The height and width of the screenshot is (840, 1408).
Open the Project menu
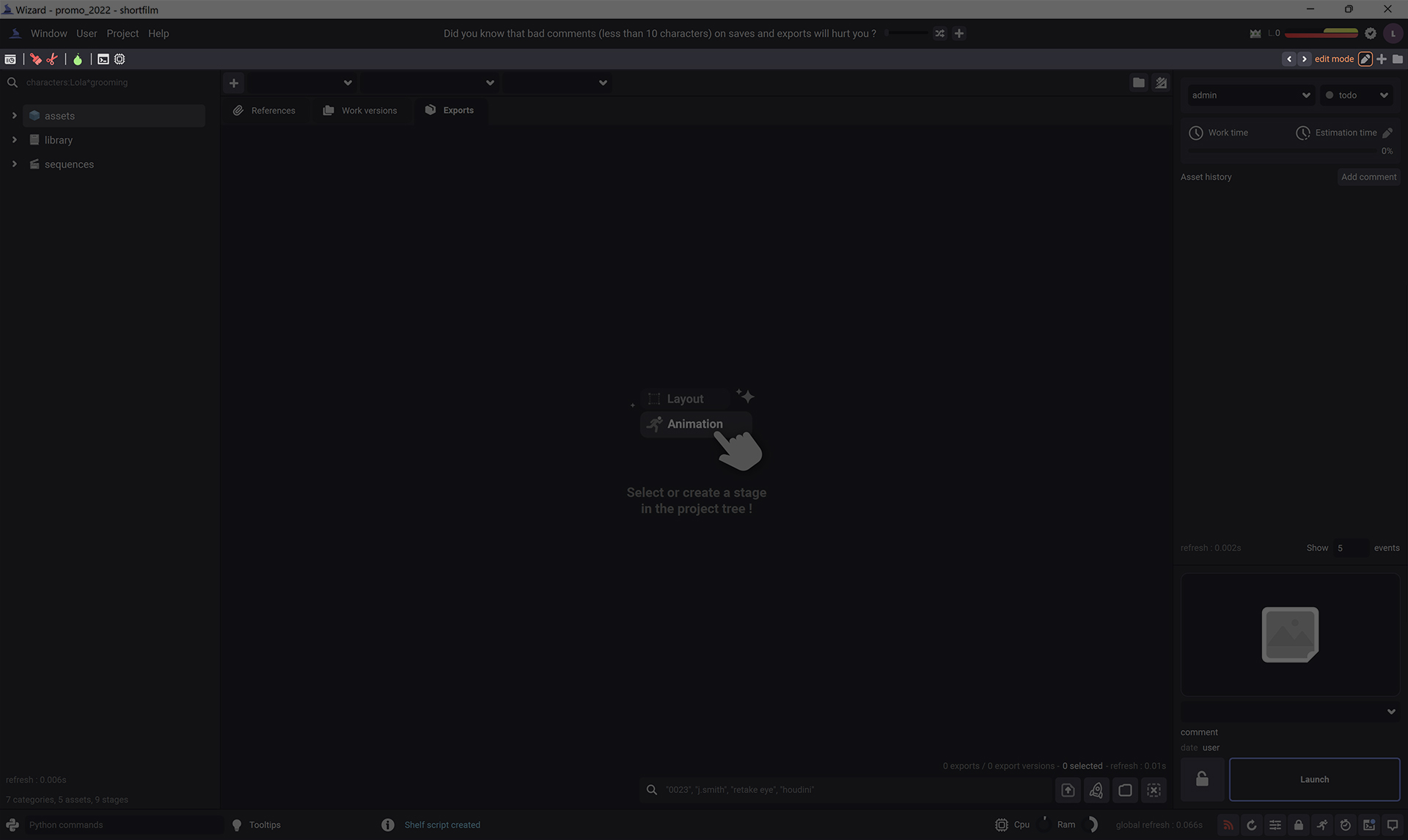122,34
